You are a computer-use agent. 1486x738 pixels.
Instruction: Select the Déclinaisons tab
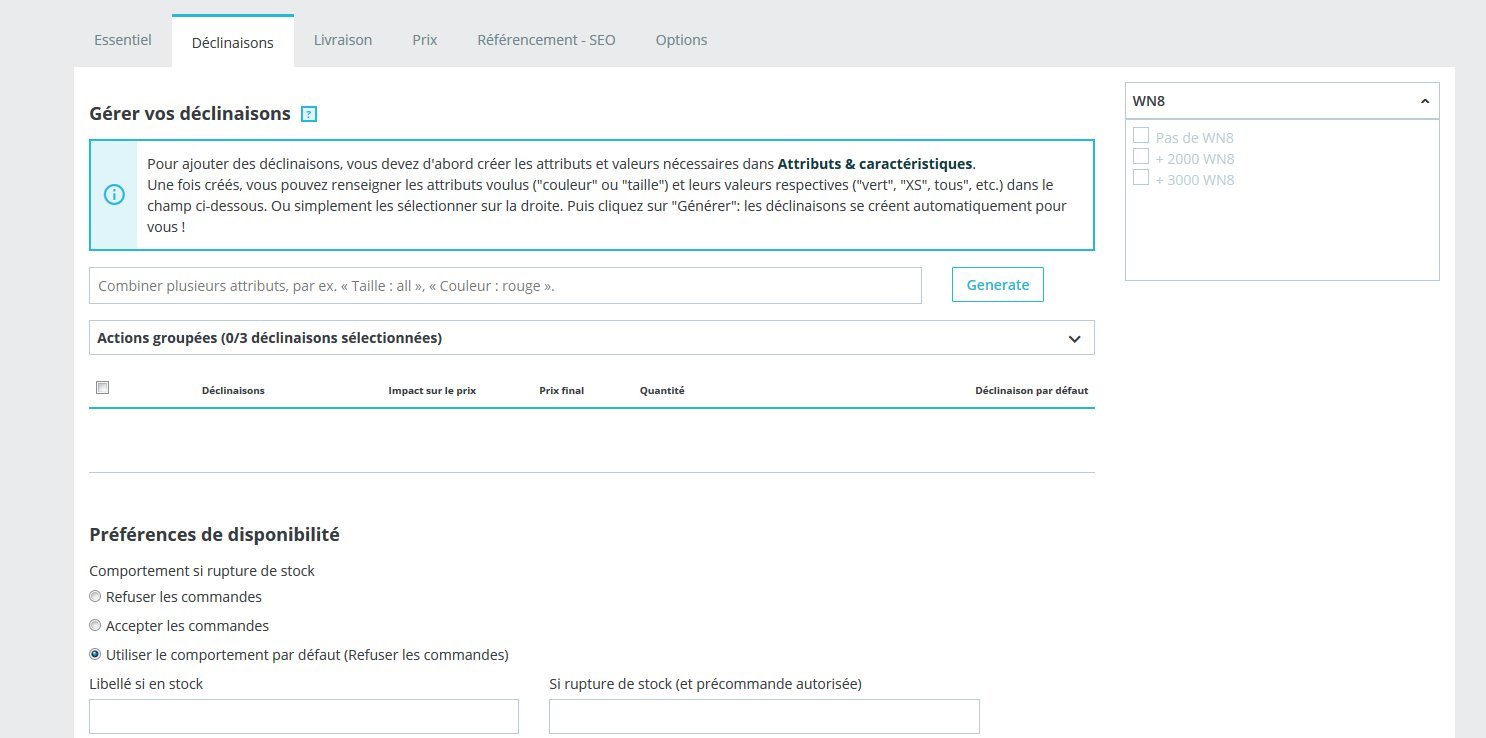233,42
